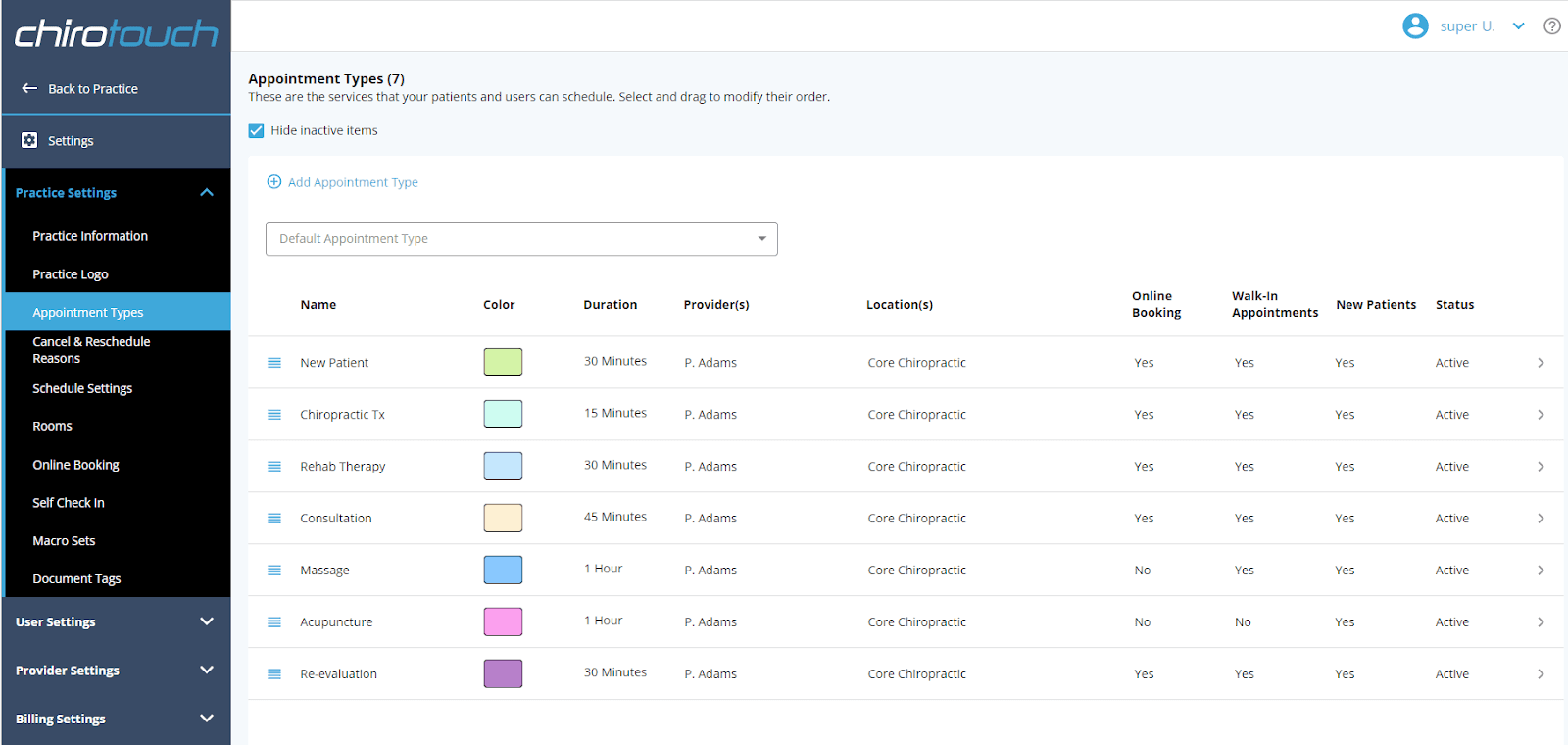The height and width of the screenshot is (745, 1568).
Task: Open the user account dropdown chevron
Action: pos(1518,25)
